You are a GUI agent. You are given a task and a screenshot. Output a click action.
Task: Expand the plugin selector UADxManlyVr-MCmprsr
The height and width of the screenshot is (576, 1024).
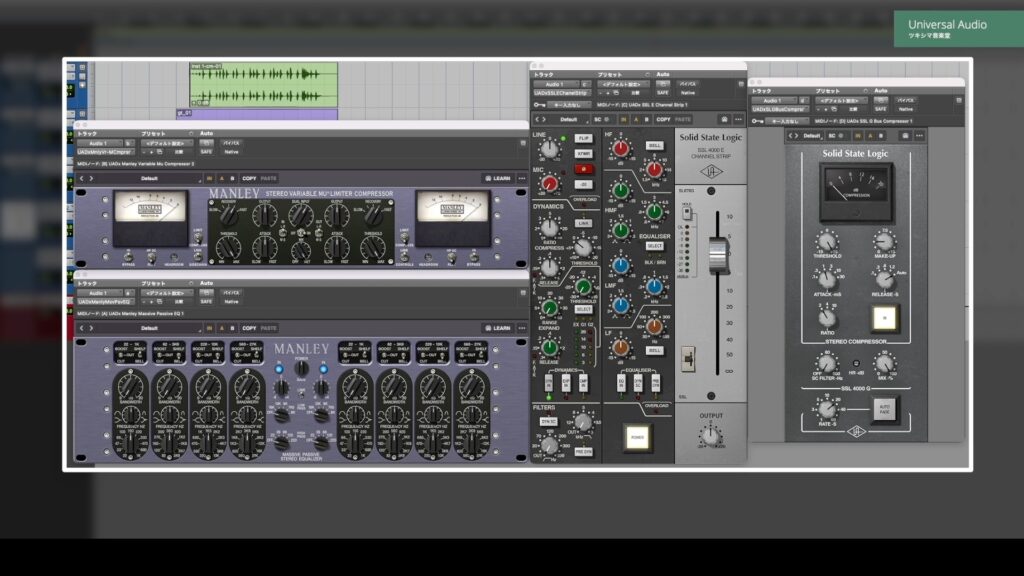[104, 152]
